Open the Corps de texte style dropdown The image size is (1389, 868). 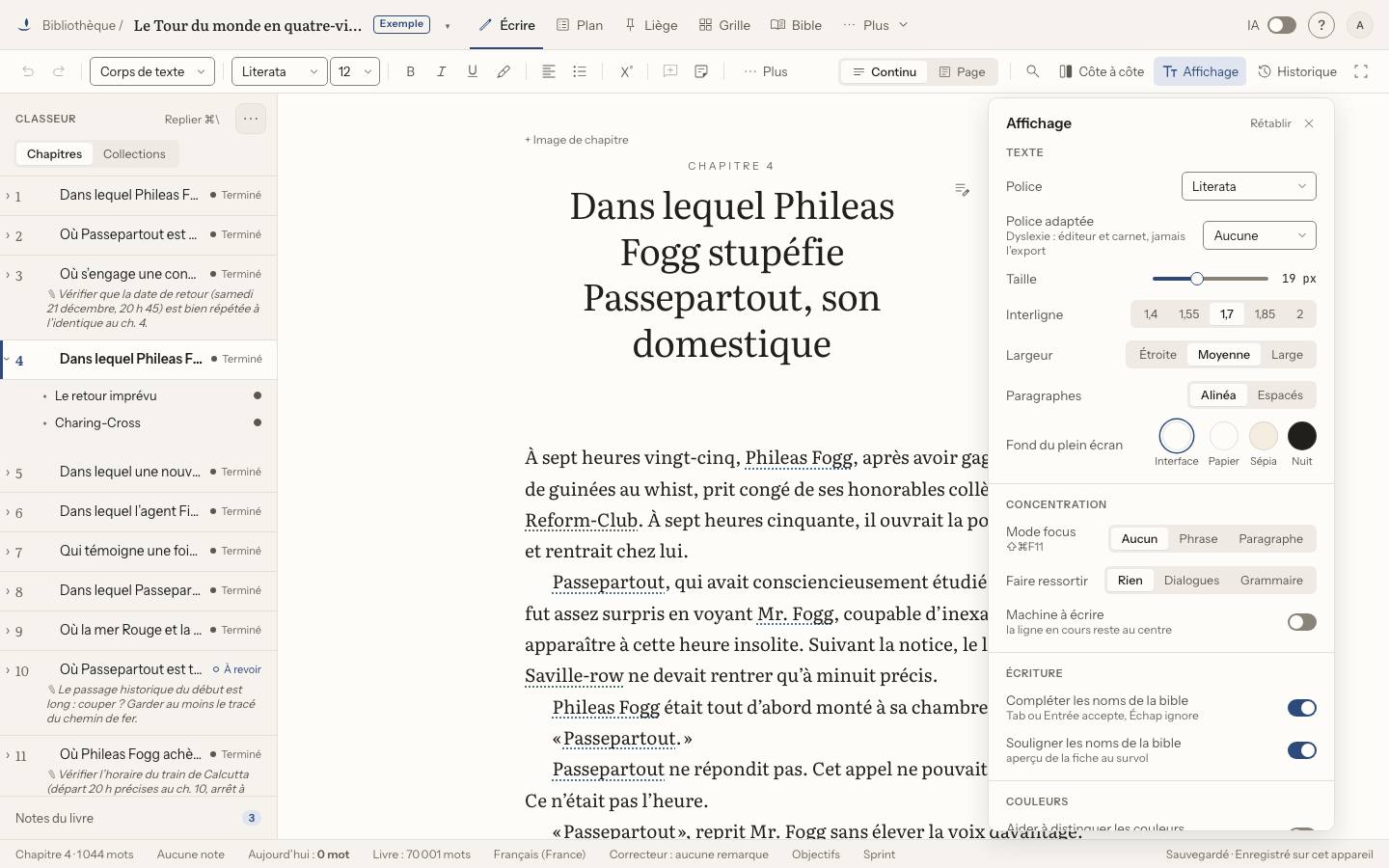152,71
